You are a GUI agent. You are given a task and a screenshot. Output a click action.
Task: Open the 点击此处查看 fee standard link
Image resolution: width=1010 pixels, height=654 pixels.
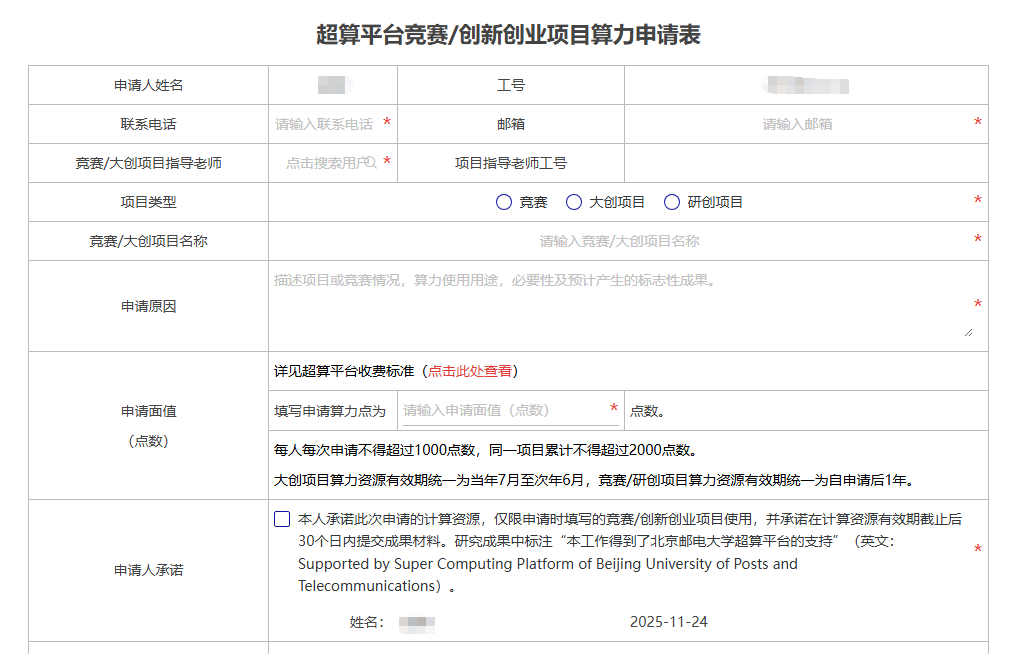(x=470, y=371)
